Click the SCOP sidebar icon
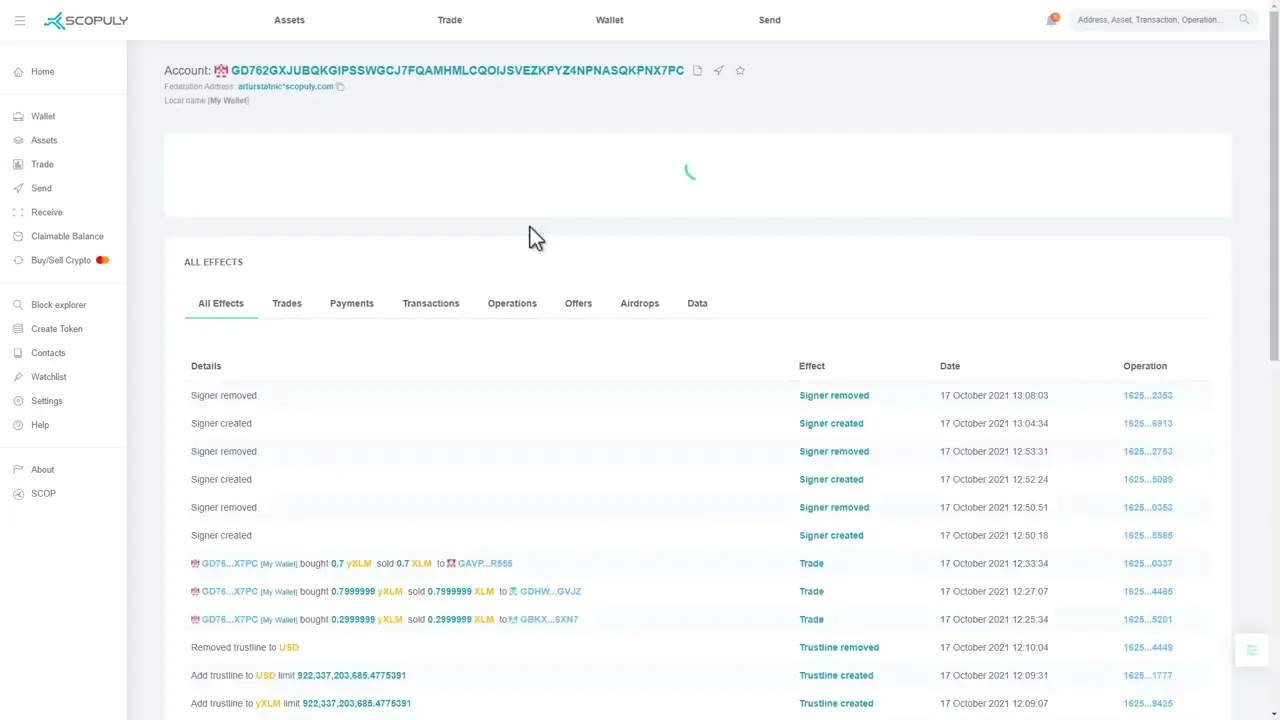 pos(18,494)
